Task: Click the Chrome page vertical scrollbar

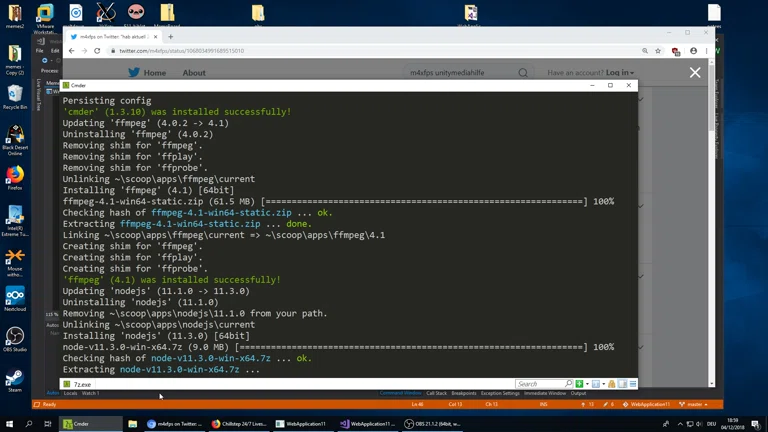Action: 712,223
